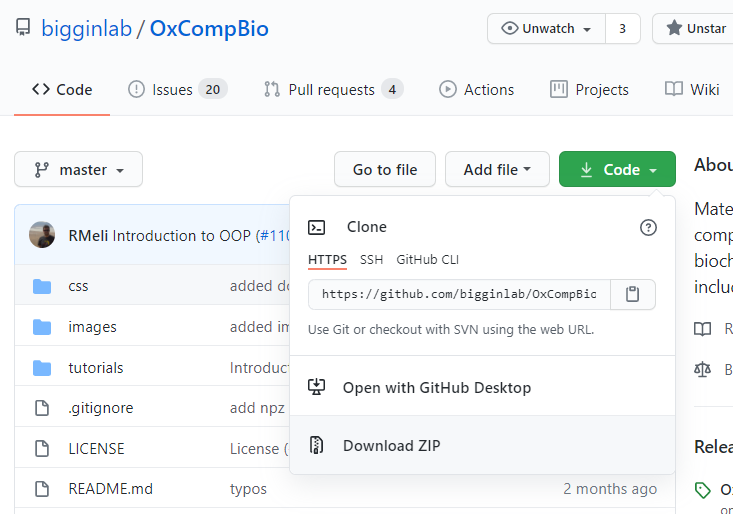Image resolution: width=733 pixels, height=514 pixels.
Task: Click the README.md file icon
Action: (42, 489)
